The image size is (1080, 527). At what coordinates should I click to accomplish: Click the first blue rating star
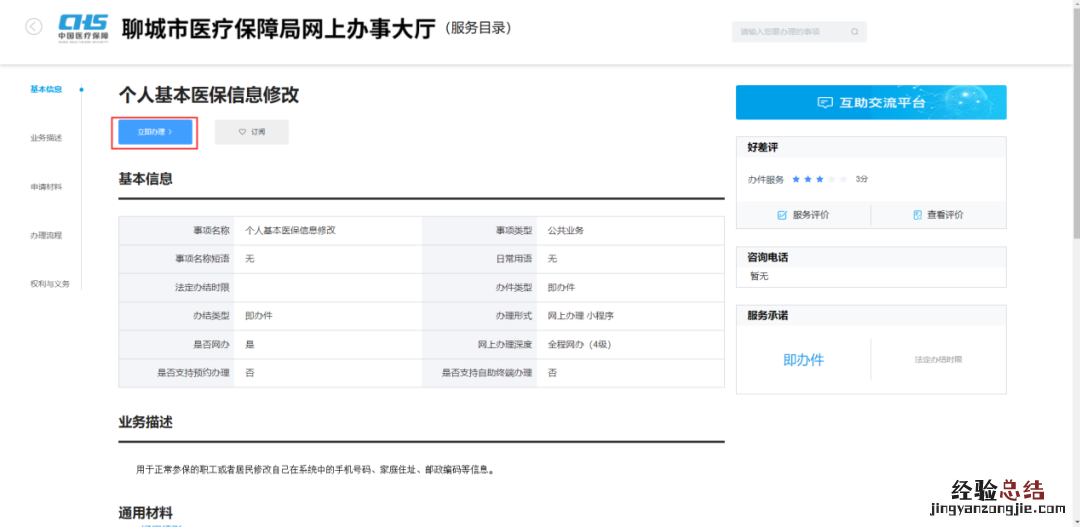[x=796, y=179]
